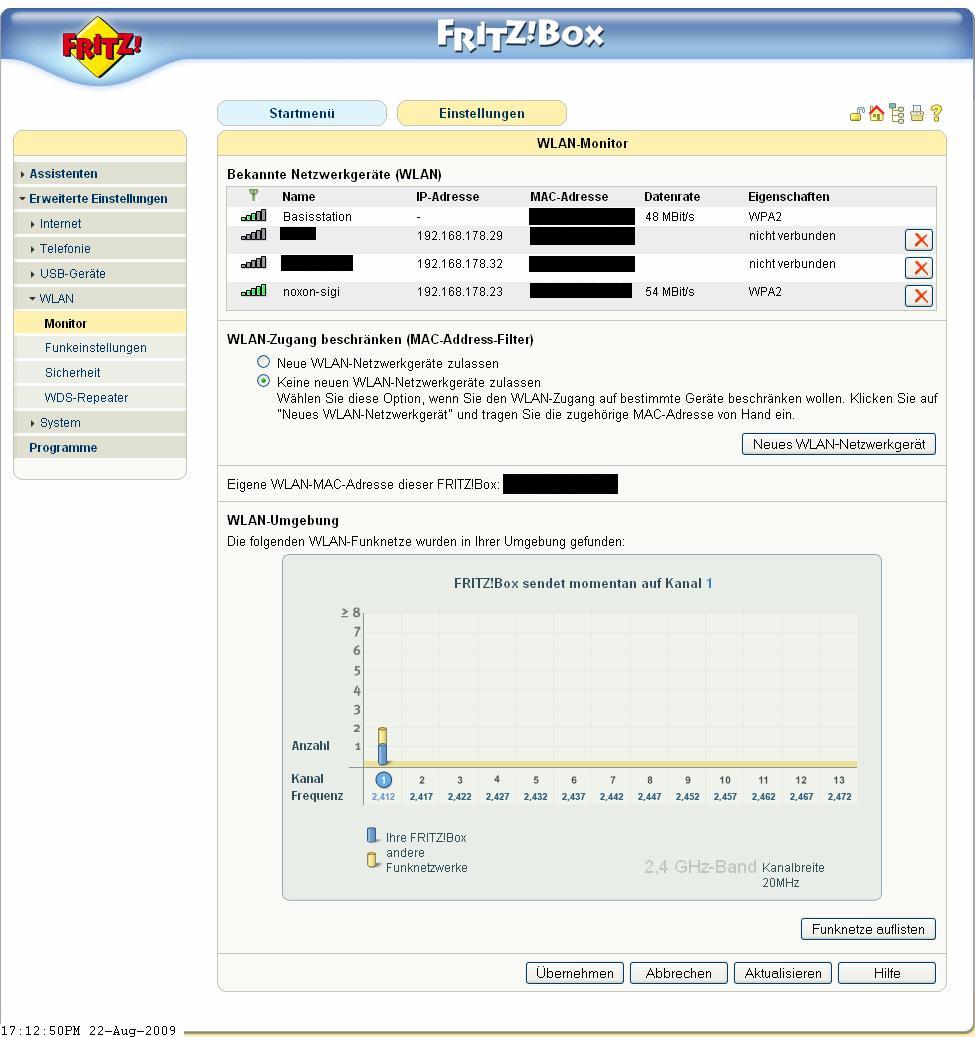The height and width of the screenshot is (1037, 975).
Task: Click the blue FRITZ!Box bar on channel 1
Action: click(382, 753)
